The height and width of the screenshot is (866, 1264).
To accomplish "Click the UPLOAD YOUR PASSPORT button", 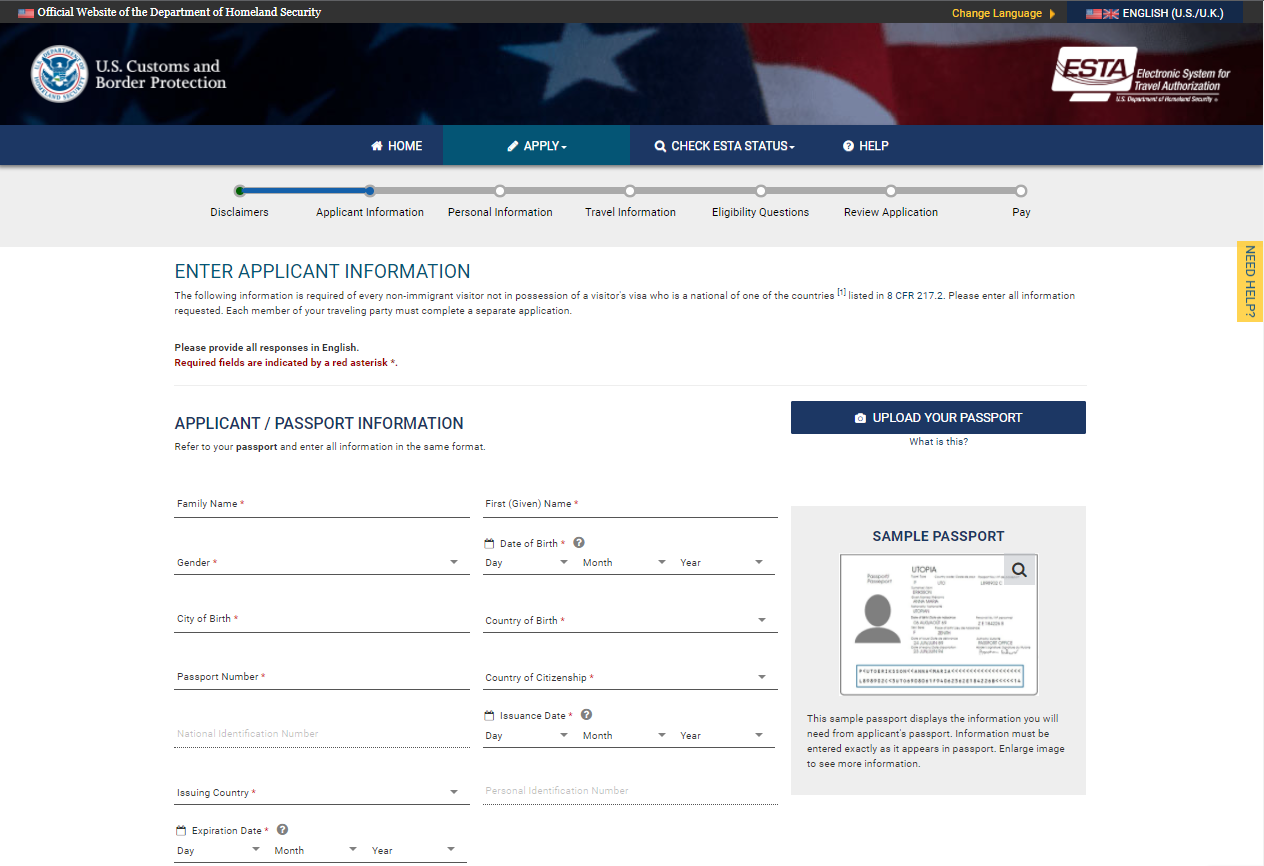I will click(937, 418).
